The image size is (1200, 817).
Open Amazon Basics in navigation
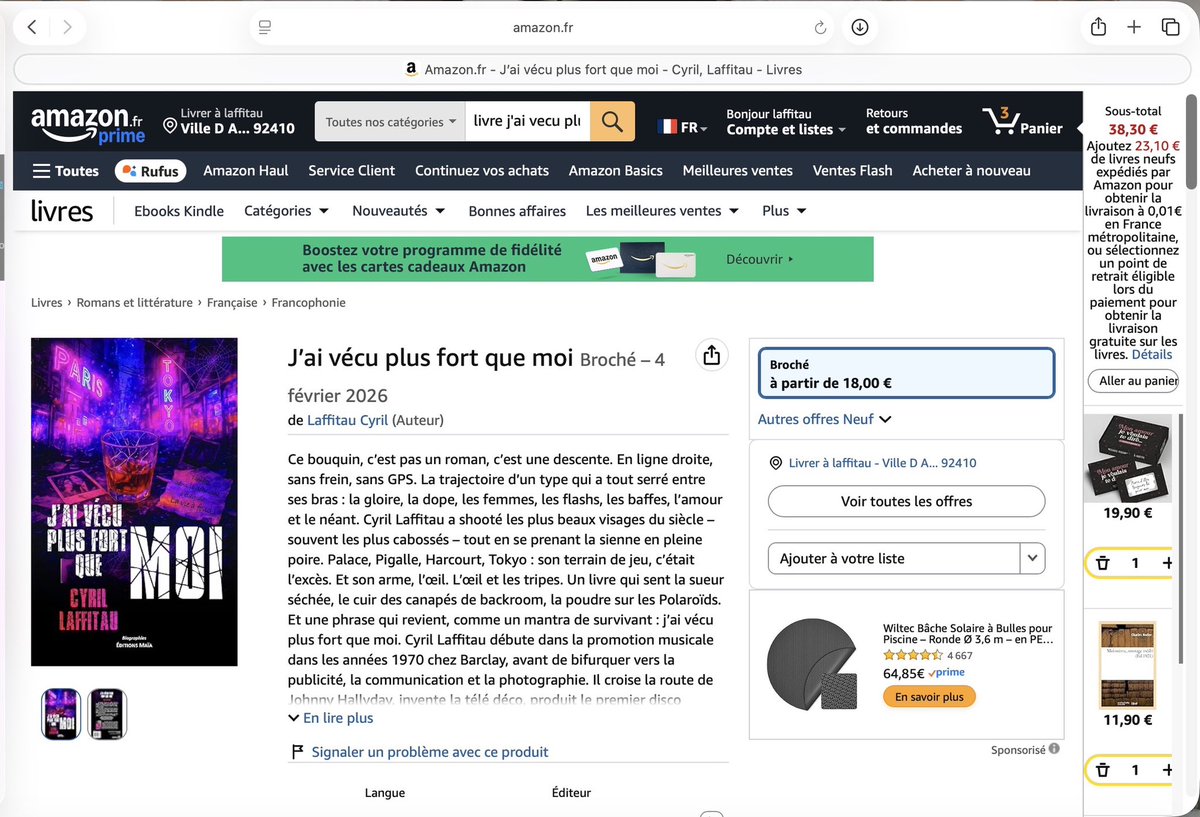click(616, 171)
